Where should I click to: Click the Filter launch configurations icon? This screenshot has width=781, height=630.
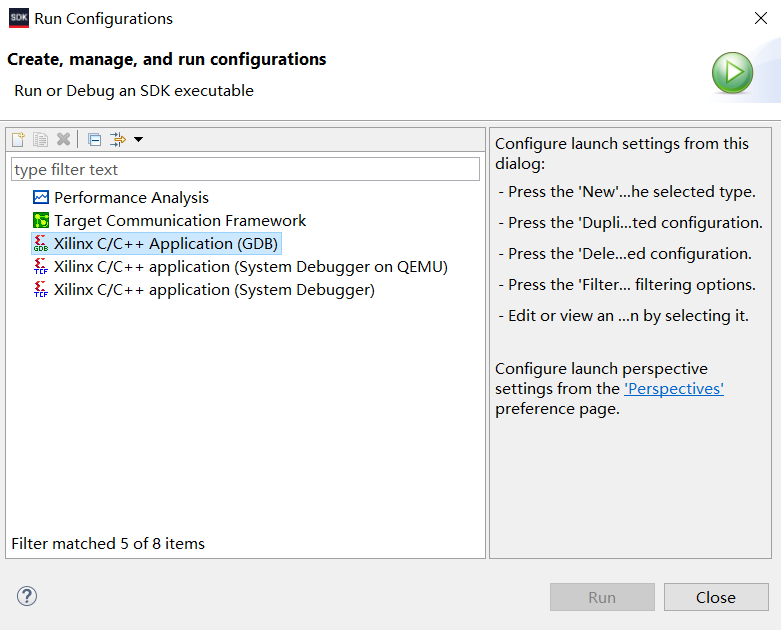point(118,139)
